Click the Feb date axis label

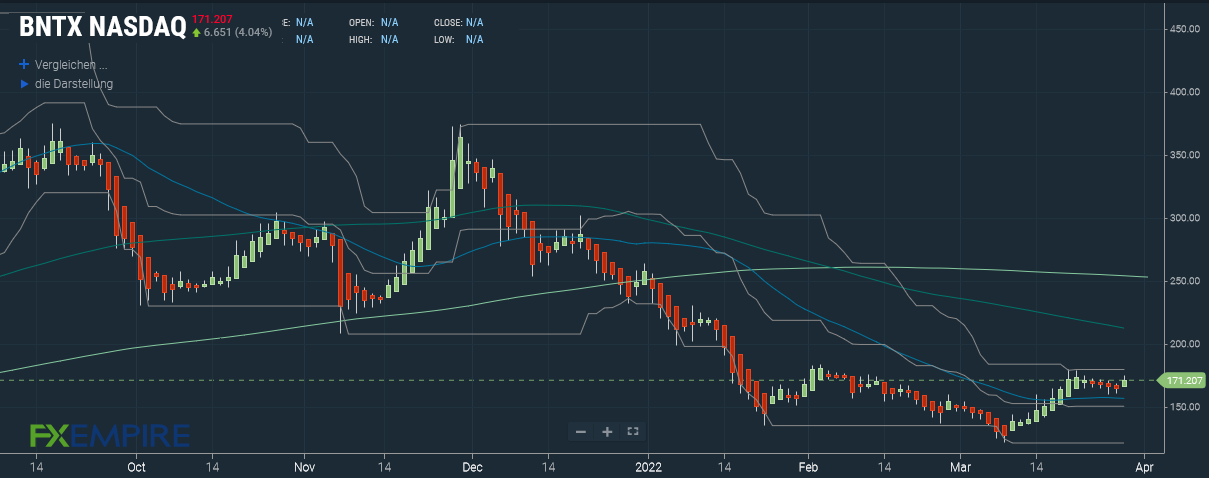pyautogui.click(x=809, y=466)
